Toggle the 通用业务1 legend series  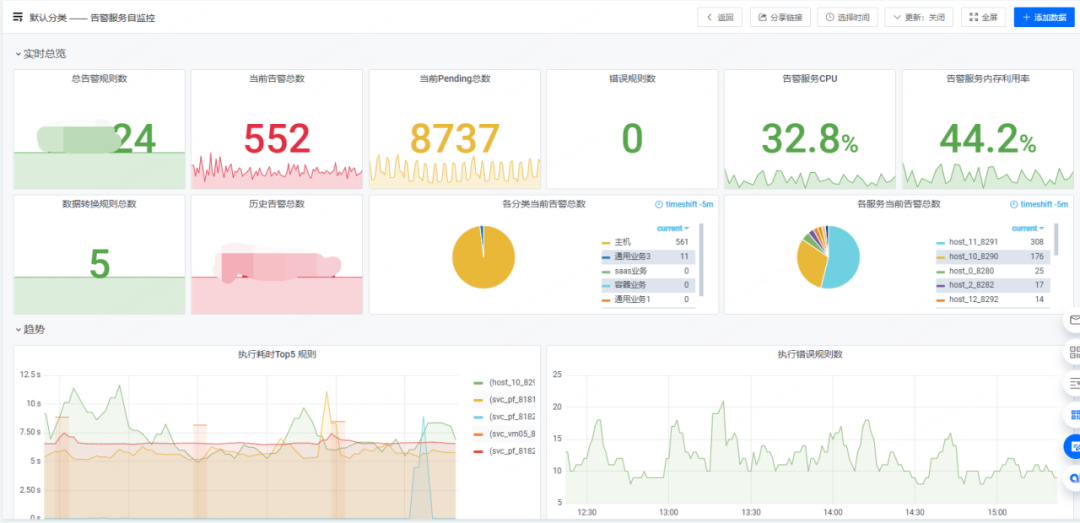[x=632, y=300]
